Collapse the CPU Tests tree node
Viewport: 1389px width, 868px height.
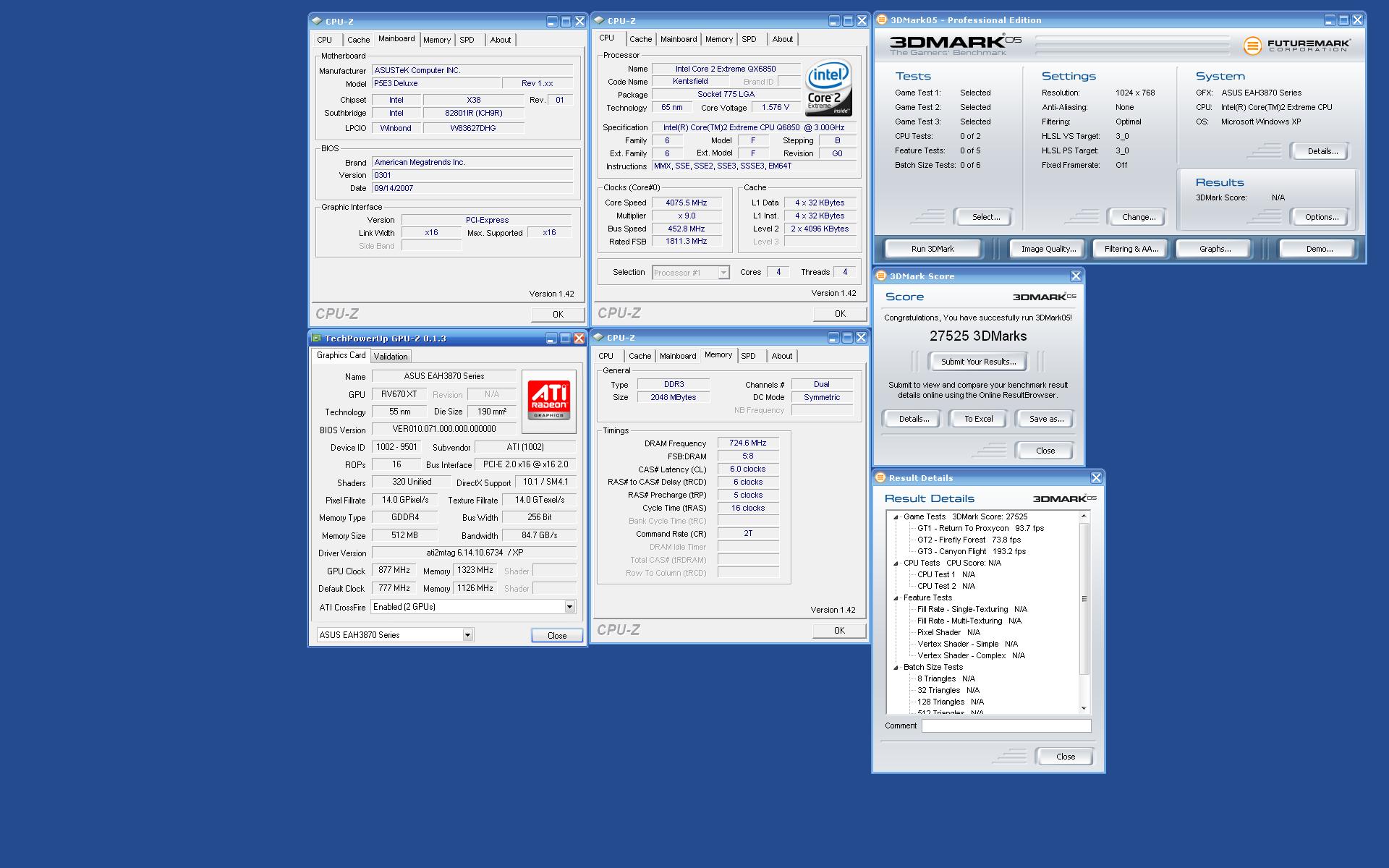pos(896,563)
